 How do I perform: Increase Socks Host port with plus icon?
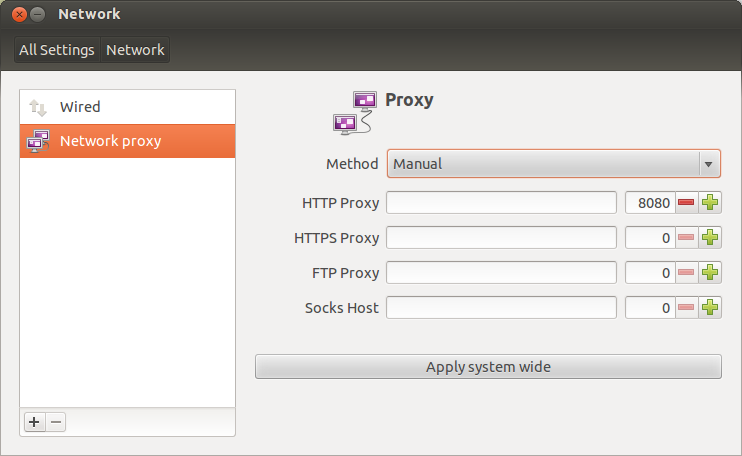coord(710,307)
